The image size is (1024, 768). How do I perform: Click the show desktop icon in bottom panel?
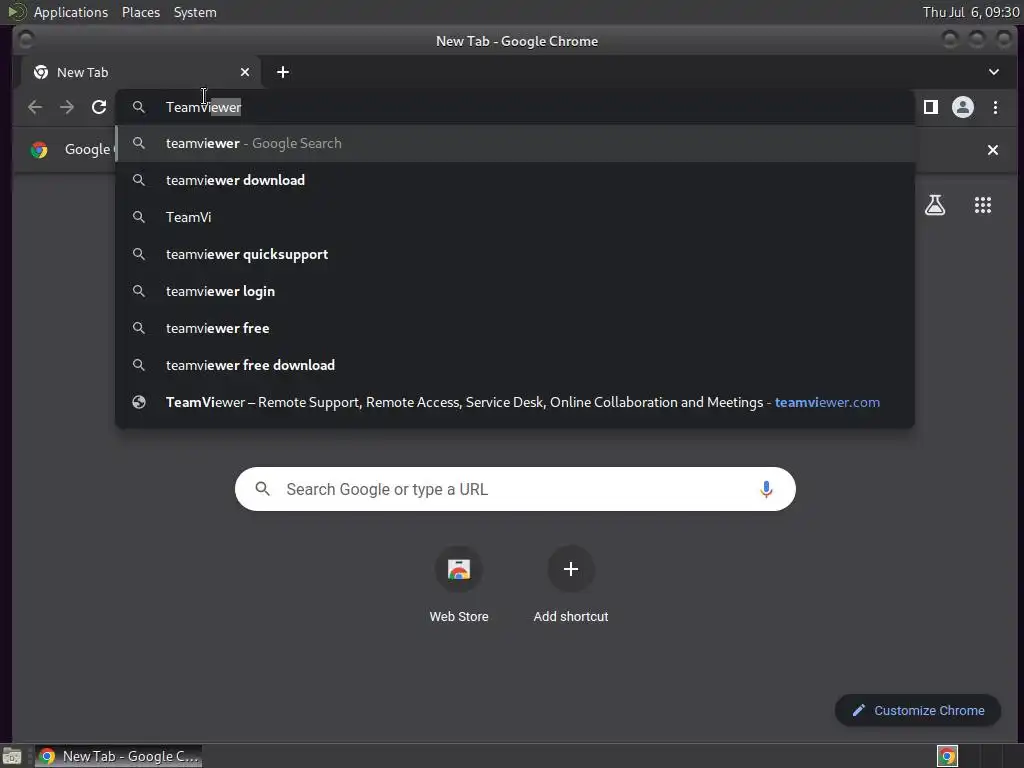[x=12, y=756]
